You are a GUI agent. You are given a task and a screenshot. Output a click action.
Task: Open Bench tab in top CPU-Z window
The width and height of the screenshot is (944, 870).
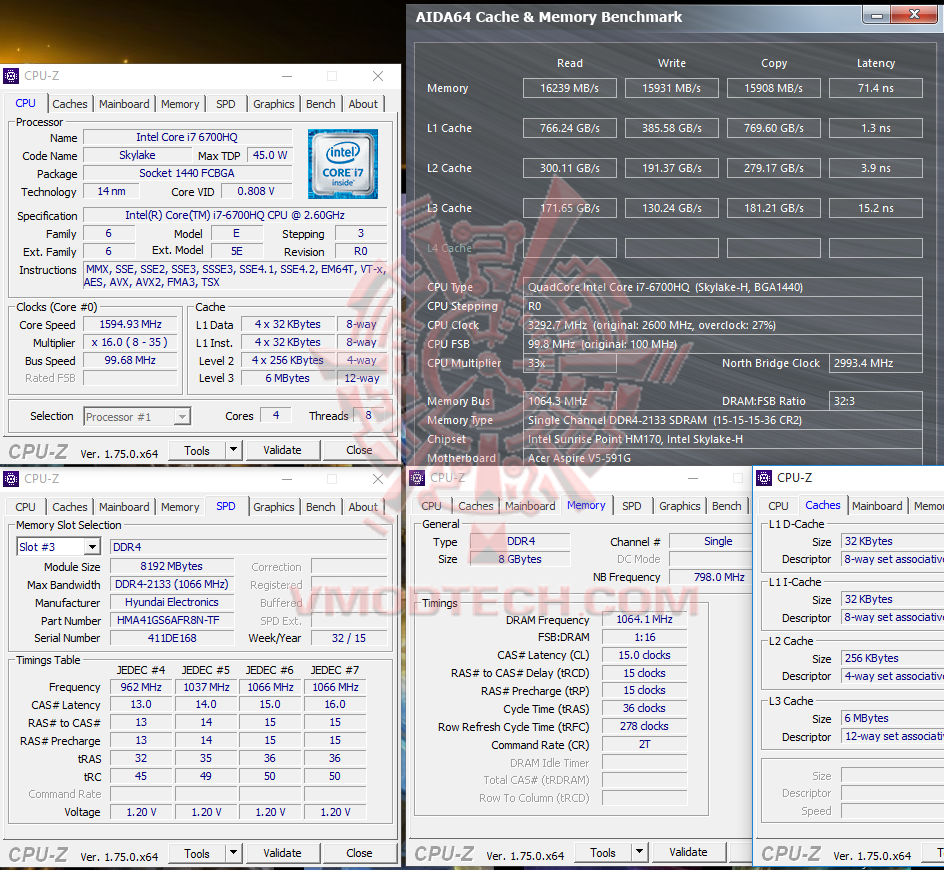(321, 104)
